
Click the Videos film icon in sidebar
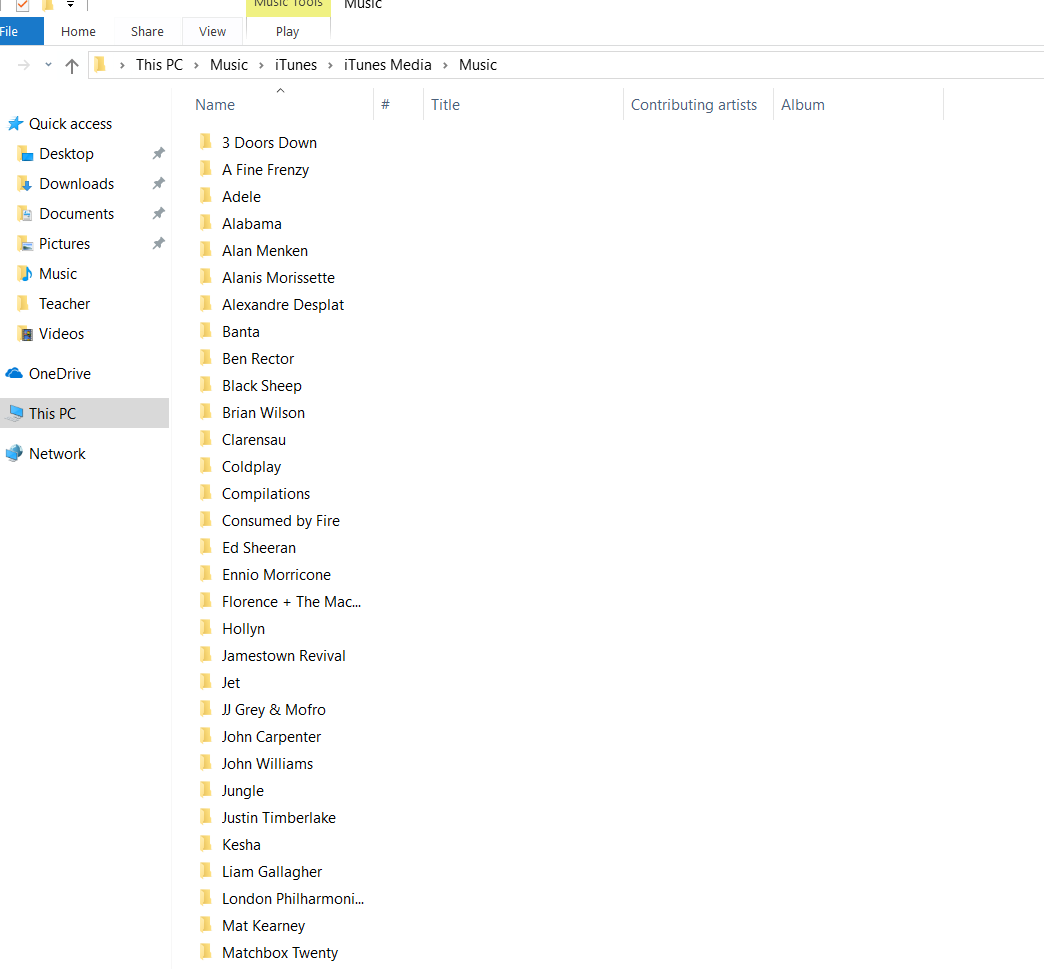25,334
